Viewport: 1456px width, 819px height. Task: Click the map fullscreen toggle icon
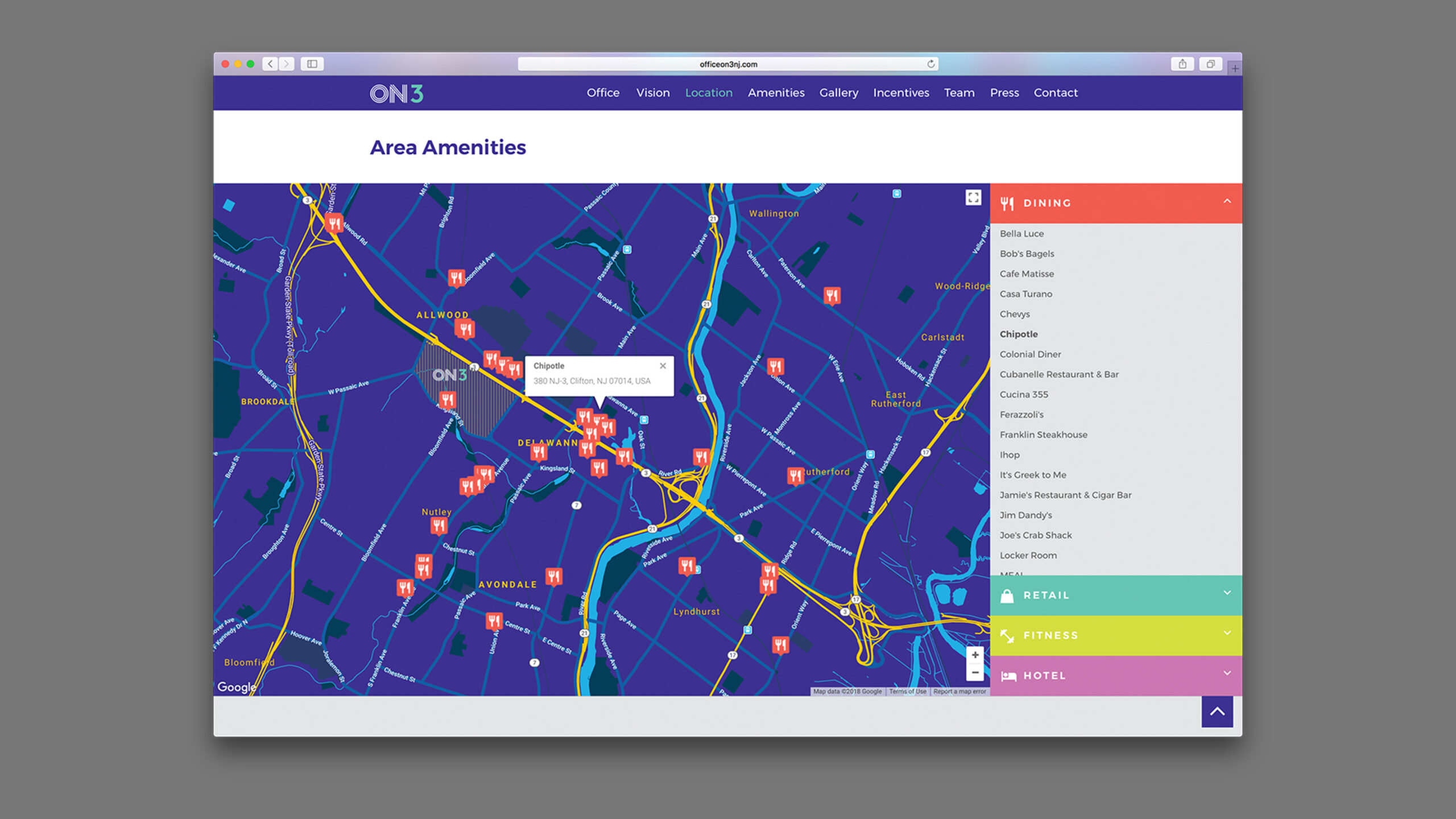coord(973,197)
